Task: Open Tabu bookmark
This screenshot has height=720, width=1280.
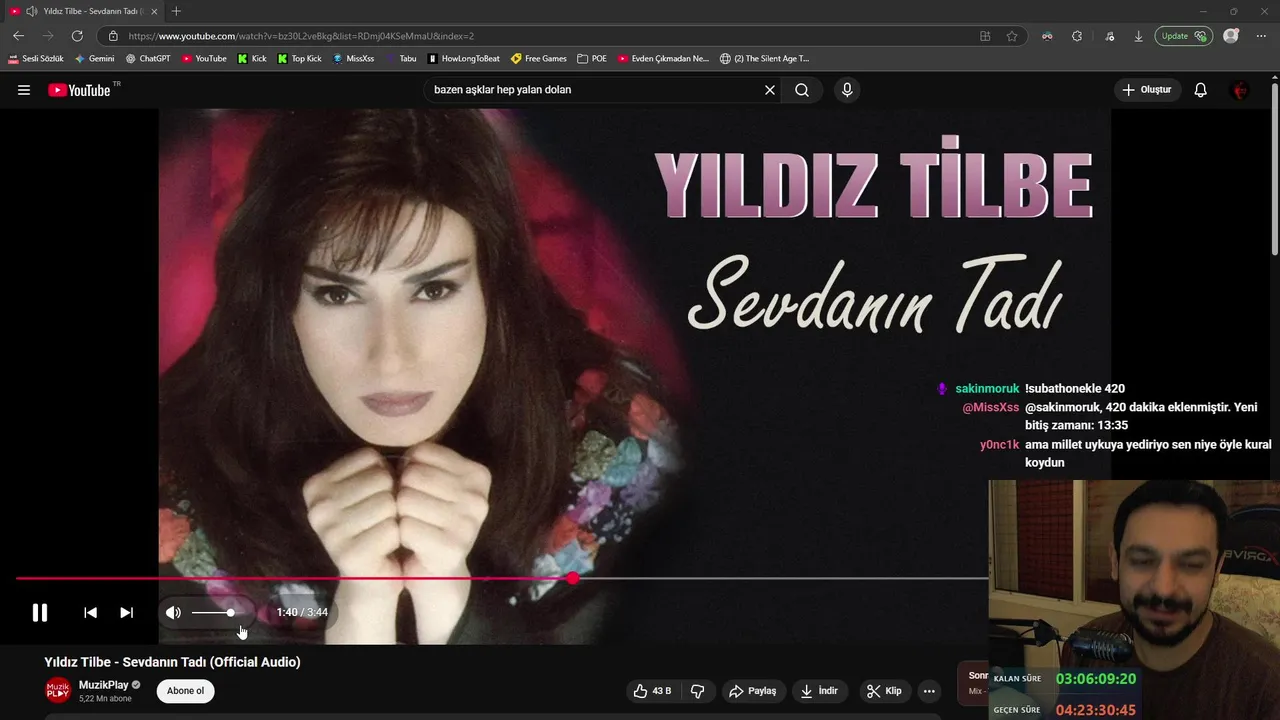Action: coord(401,59)
